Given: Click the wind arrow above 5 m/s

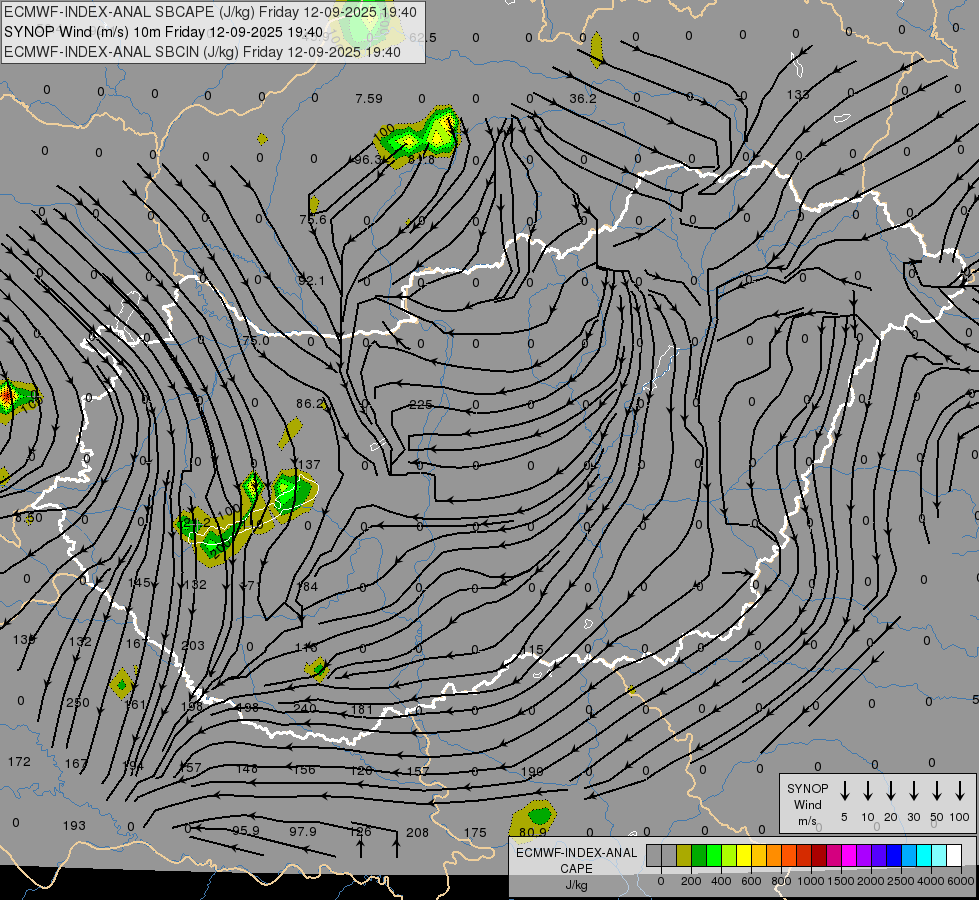Looking at the screenshot, I should coord(845,791).
